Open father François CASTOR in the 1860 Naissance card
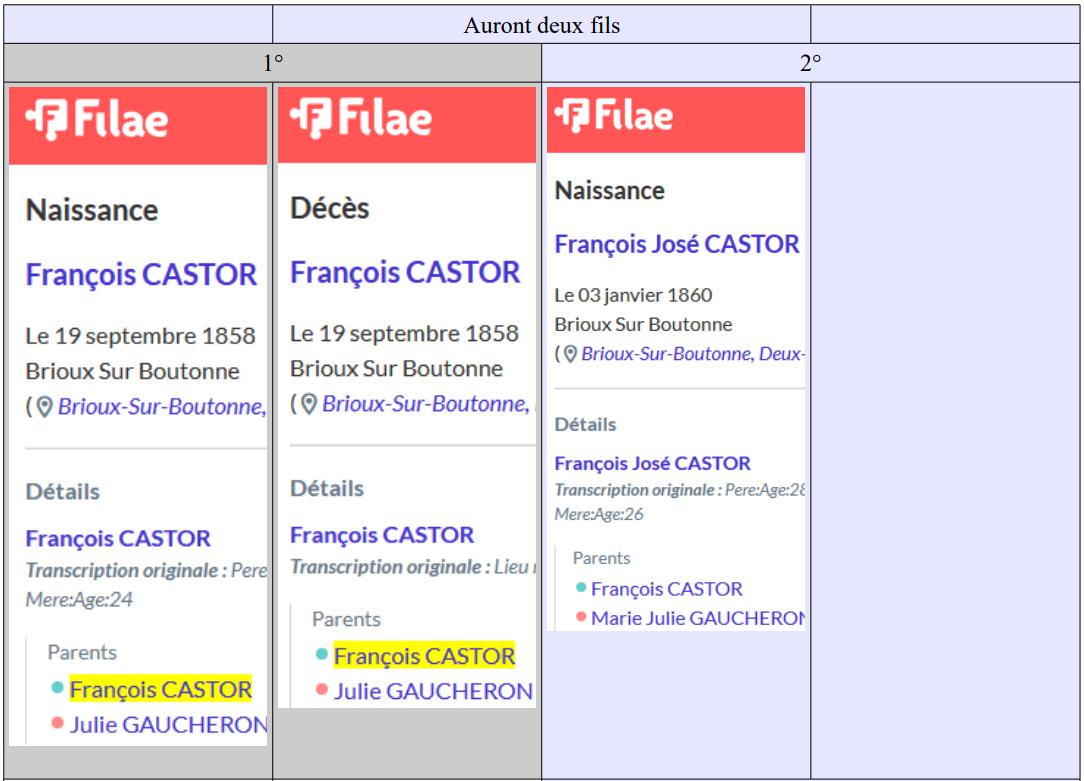Viewport: 1084px width, 781px height. pyautogui.click(x=666, y=589)
